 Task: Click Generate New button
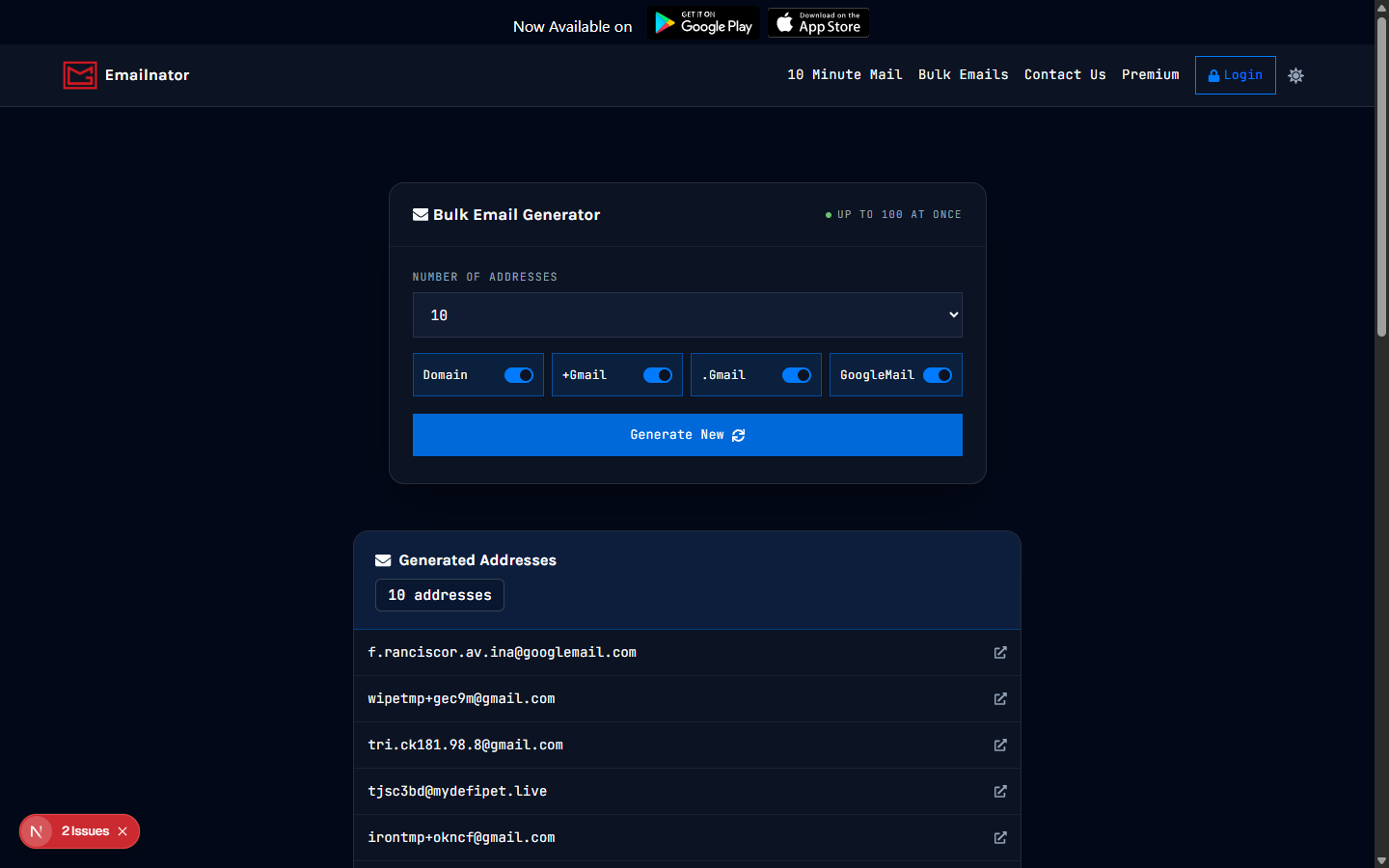pos(688,435)
